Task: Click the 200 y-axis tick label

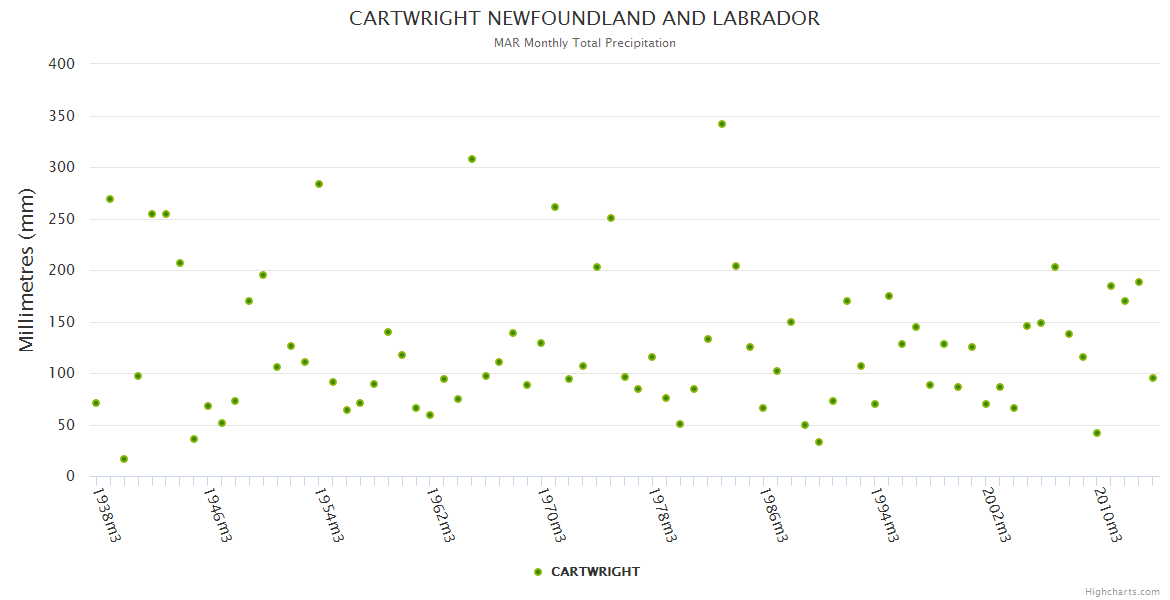Action: point(62,270)
